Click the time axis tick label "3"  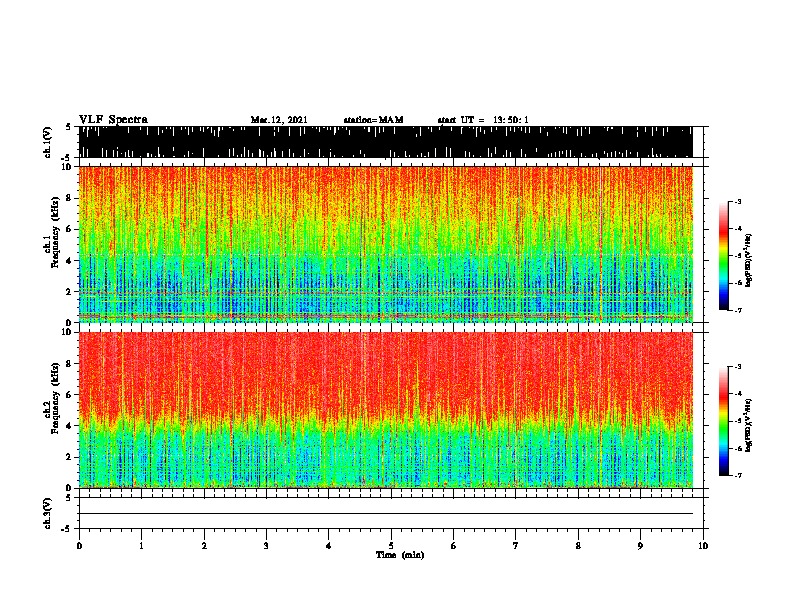[266, 546]
